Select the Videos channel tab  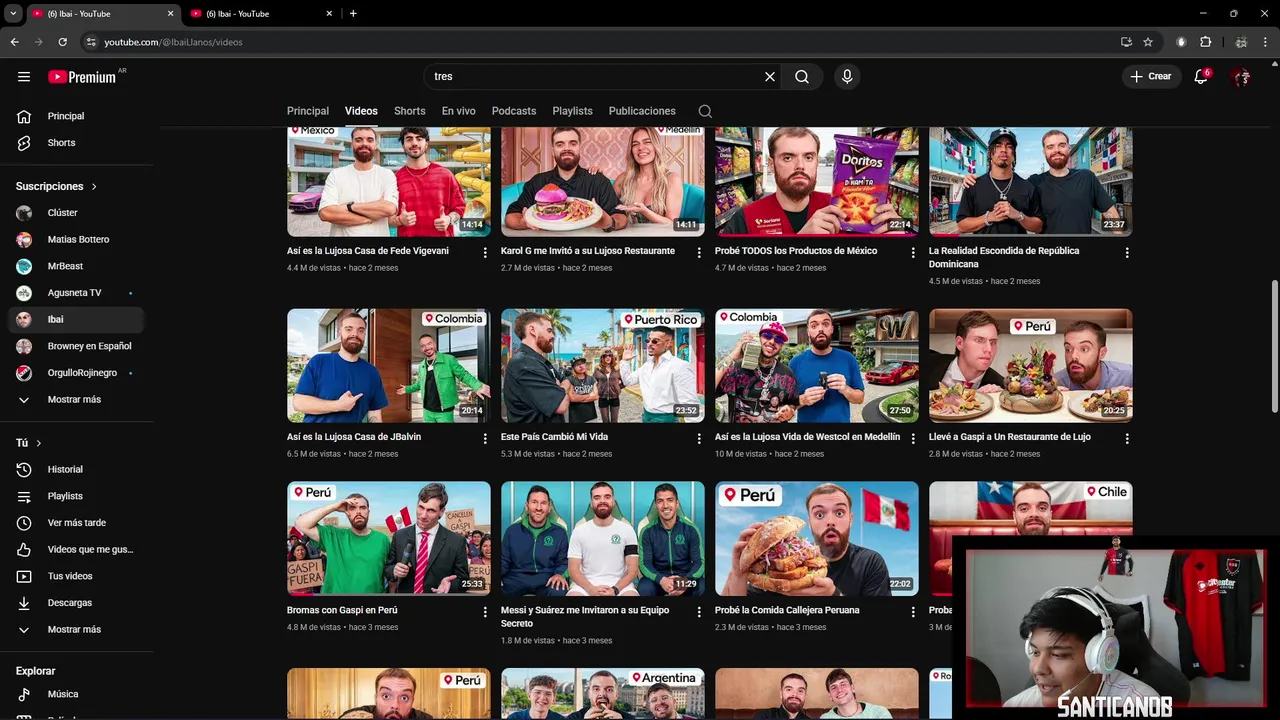(361, 111)
